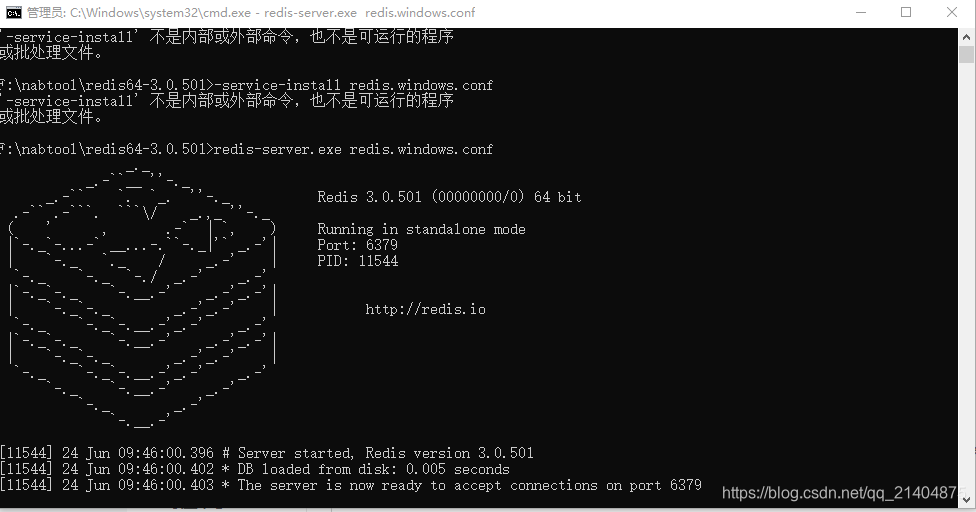Click the scrollbar up arrow
The image size is (976, 512).
(966, 37)
